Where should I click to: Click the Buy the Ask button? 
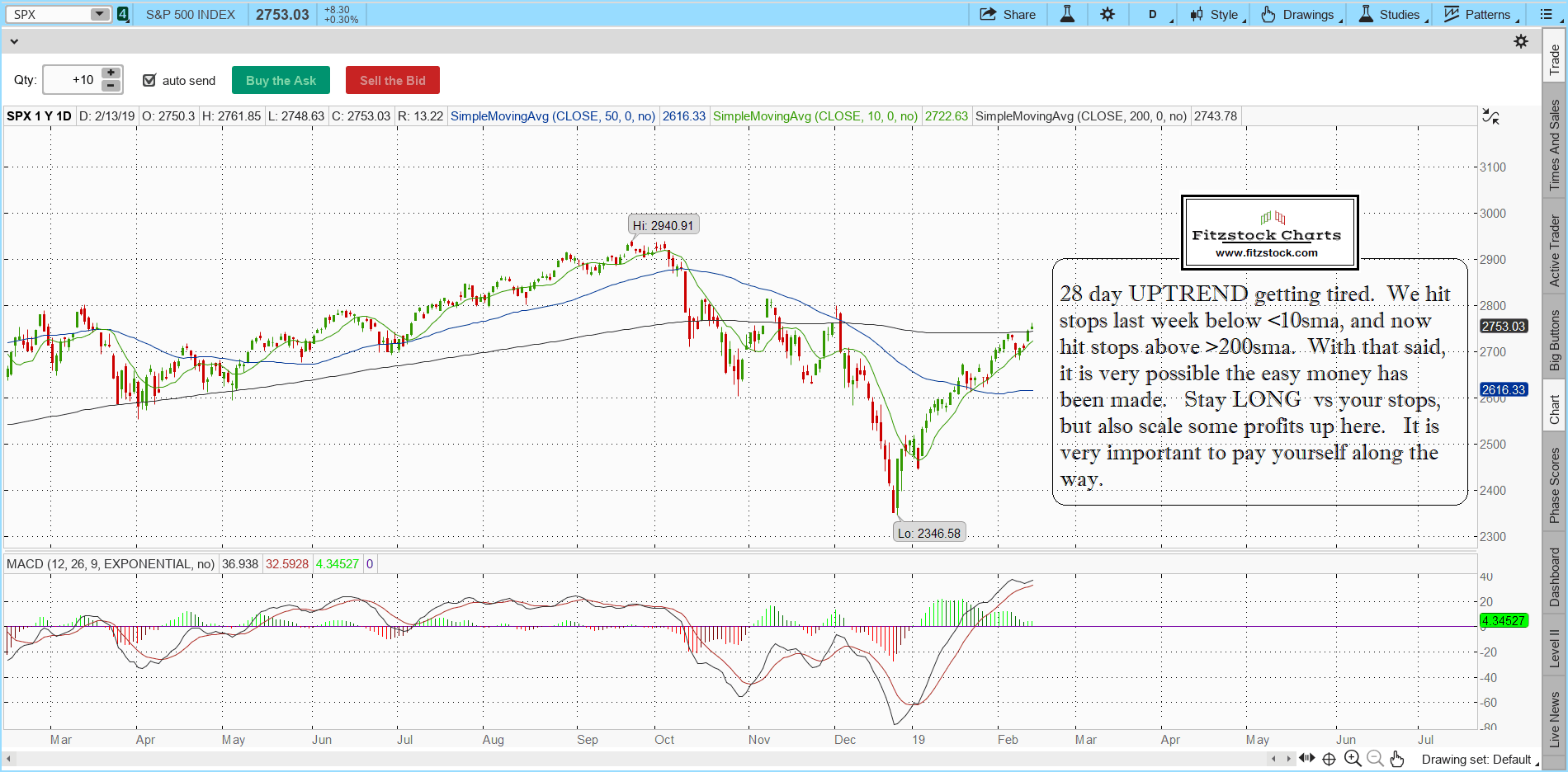click(281, 80)
